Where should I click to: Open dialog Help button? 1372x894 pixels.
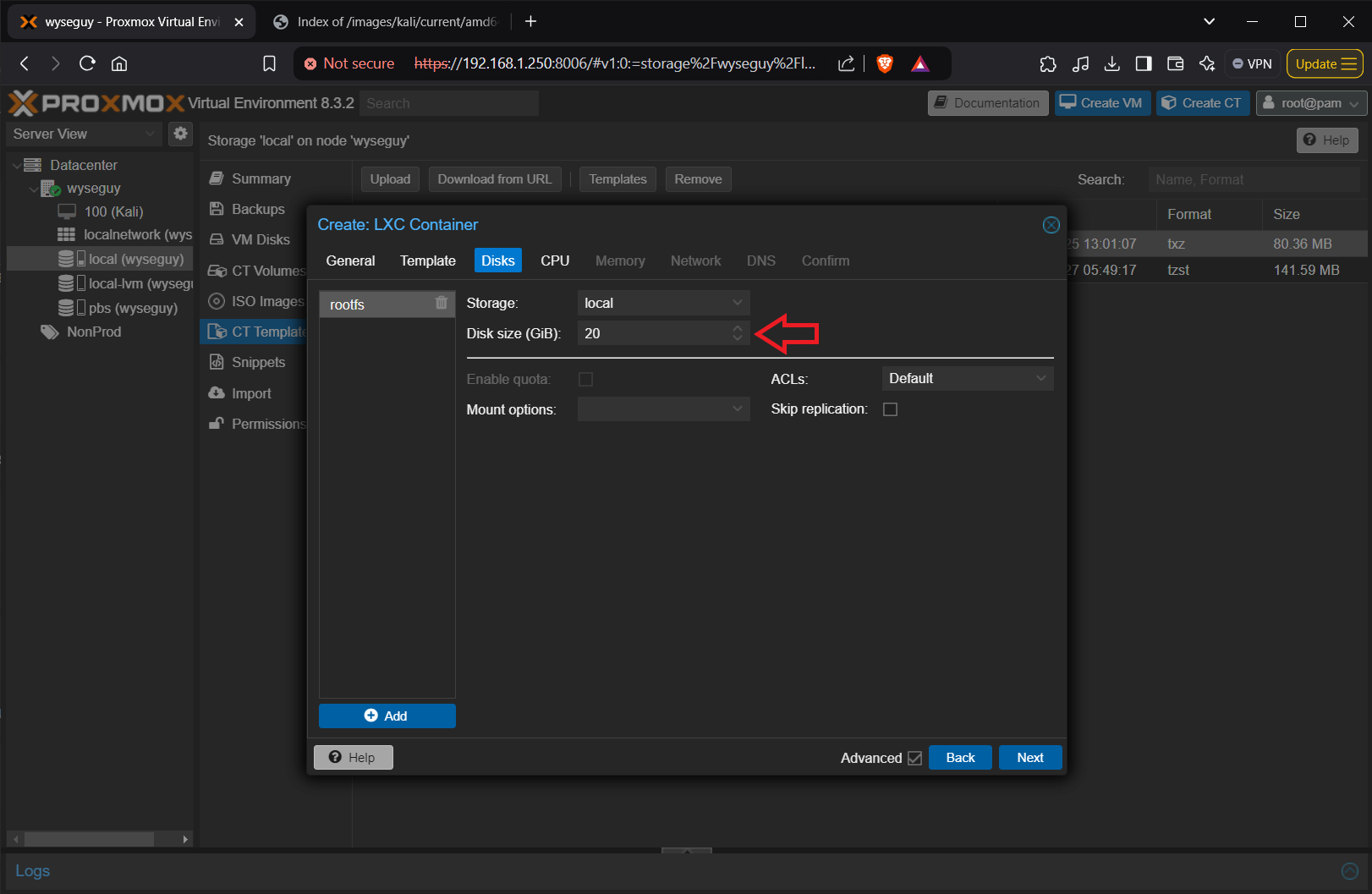(354, 758)
